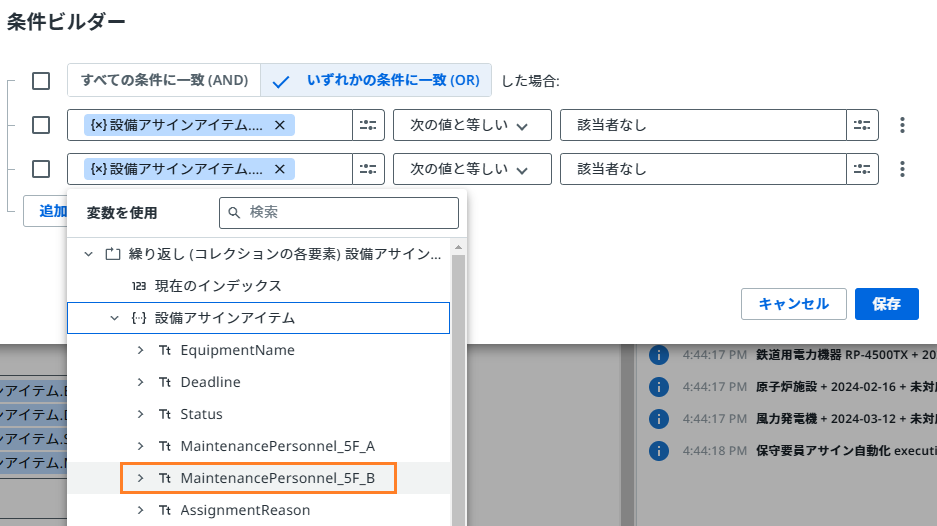Tick the checkbox beside the AND/OR group row
Viewport: 937px width, 526px height.
[41, 81]
